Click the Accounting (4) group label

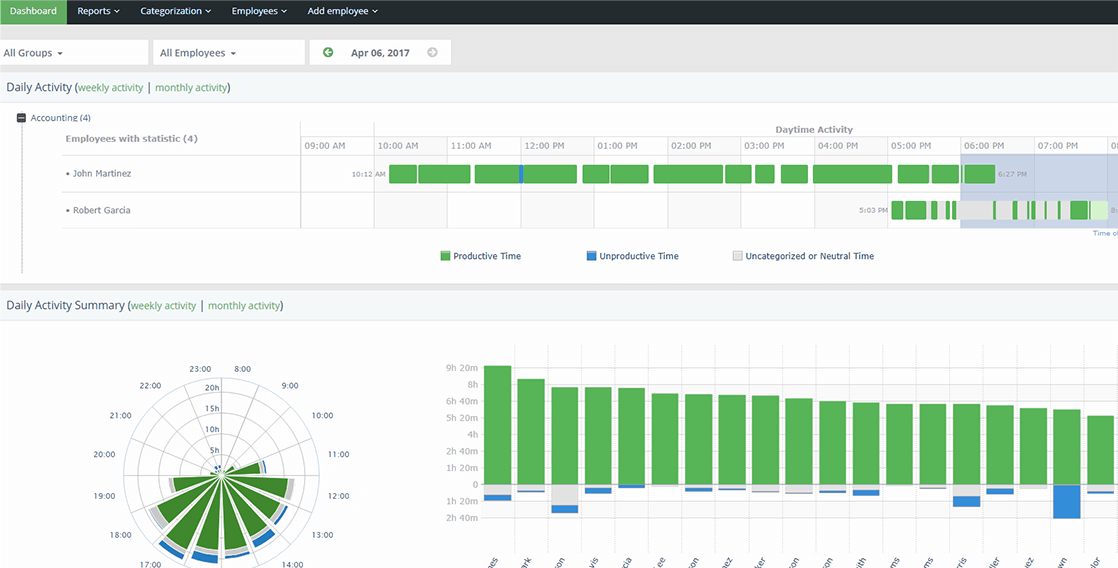coord(61,118)
